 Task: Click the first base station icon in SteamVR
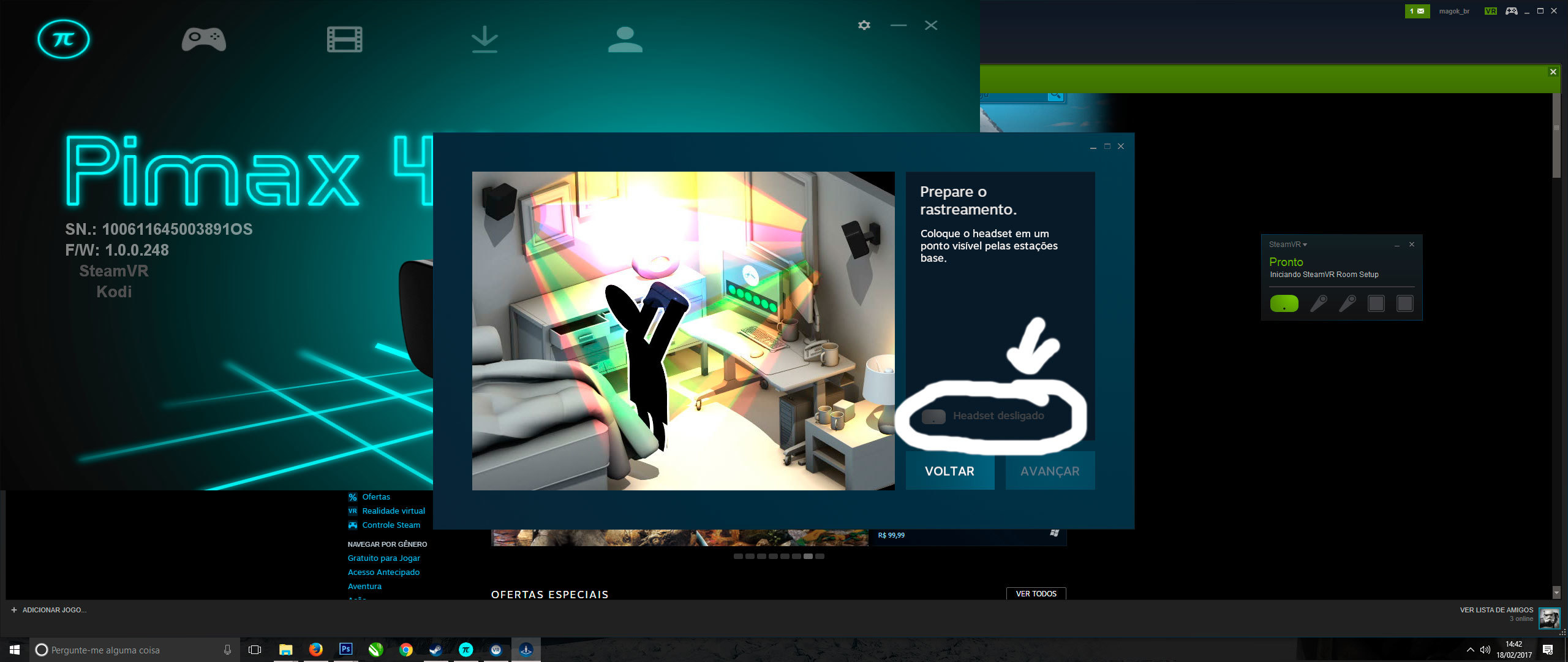[1376, 303]
